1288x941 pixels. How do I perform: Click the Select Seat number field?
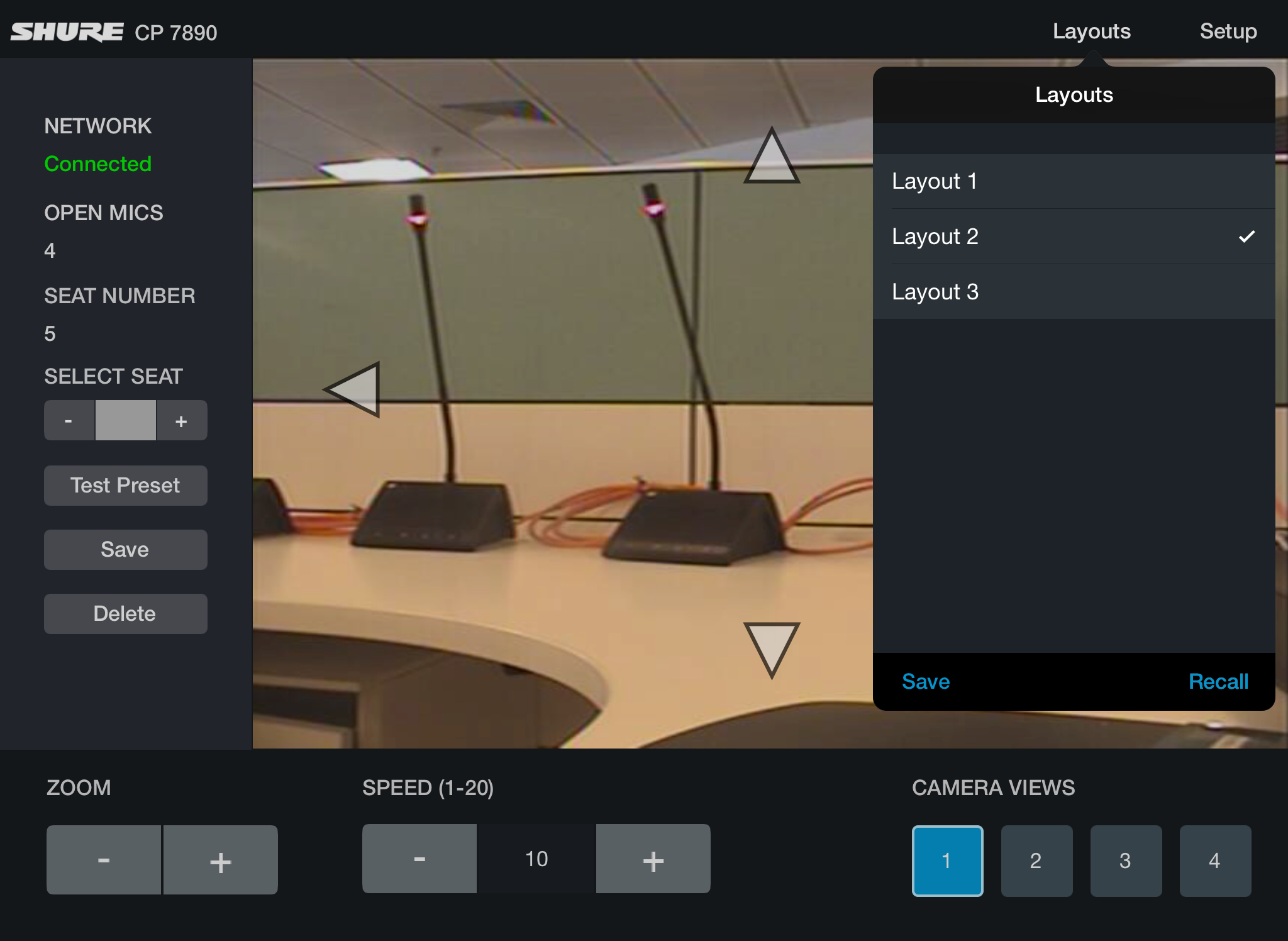tap(125, 420)
